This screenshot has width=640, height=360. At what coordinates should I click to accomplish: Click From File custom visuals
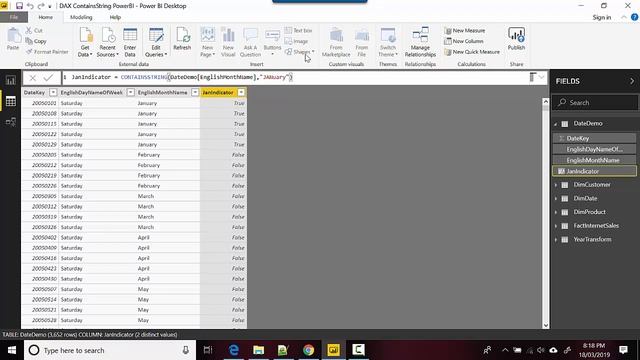pos(362,42)
